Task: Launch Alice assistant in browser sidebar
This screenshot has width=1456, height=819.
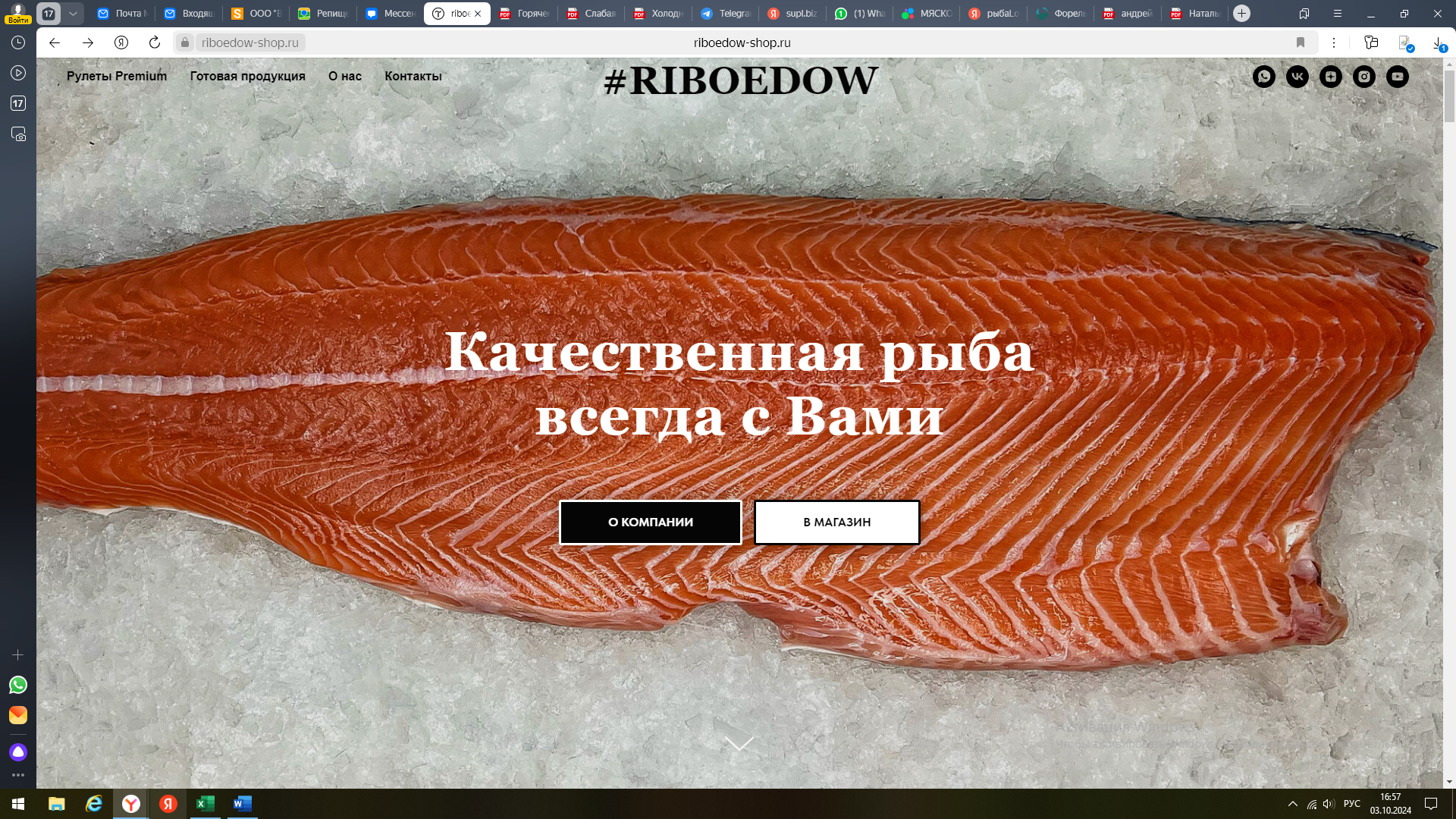Action: pyautogui.click(x=18, y=752)
